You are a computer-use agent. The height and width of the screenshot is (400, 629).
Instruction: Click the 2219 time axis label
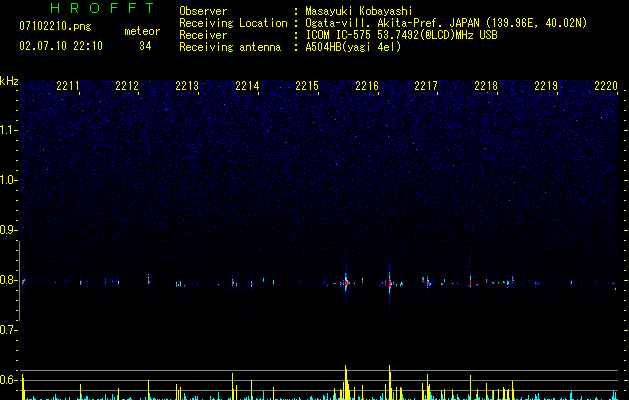[x=546, y=86]
